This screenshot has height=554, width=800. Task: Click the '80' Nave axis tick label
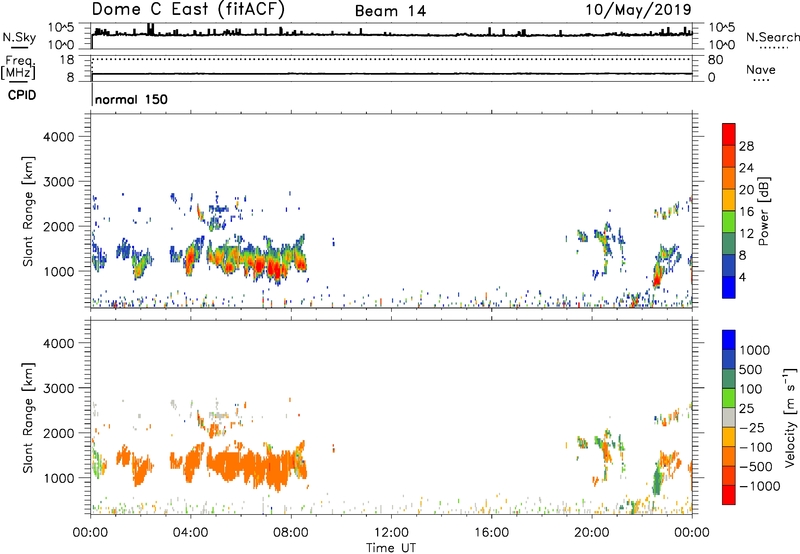[x=715, y=60]
